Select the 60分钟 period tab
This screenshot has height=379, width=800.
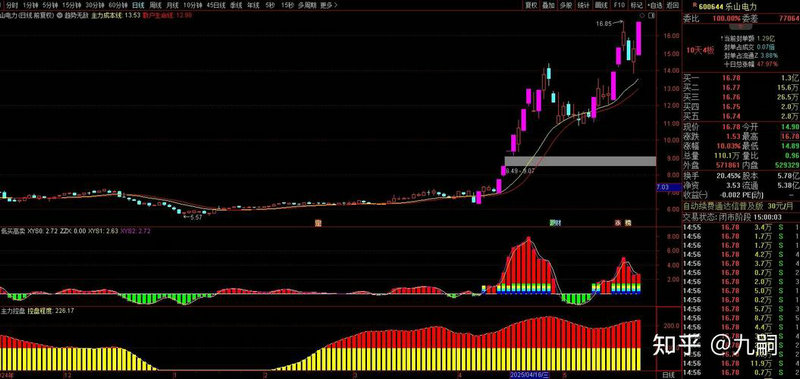[x=117, y=5]
